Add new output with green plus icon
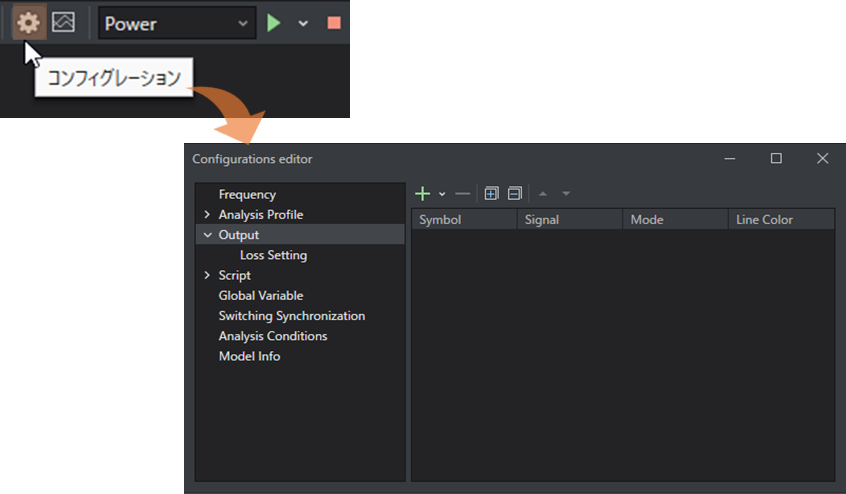Image resolution: width=846 pixels, height=494 pixels. [x=422, y=193]
